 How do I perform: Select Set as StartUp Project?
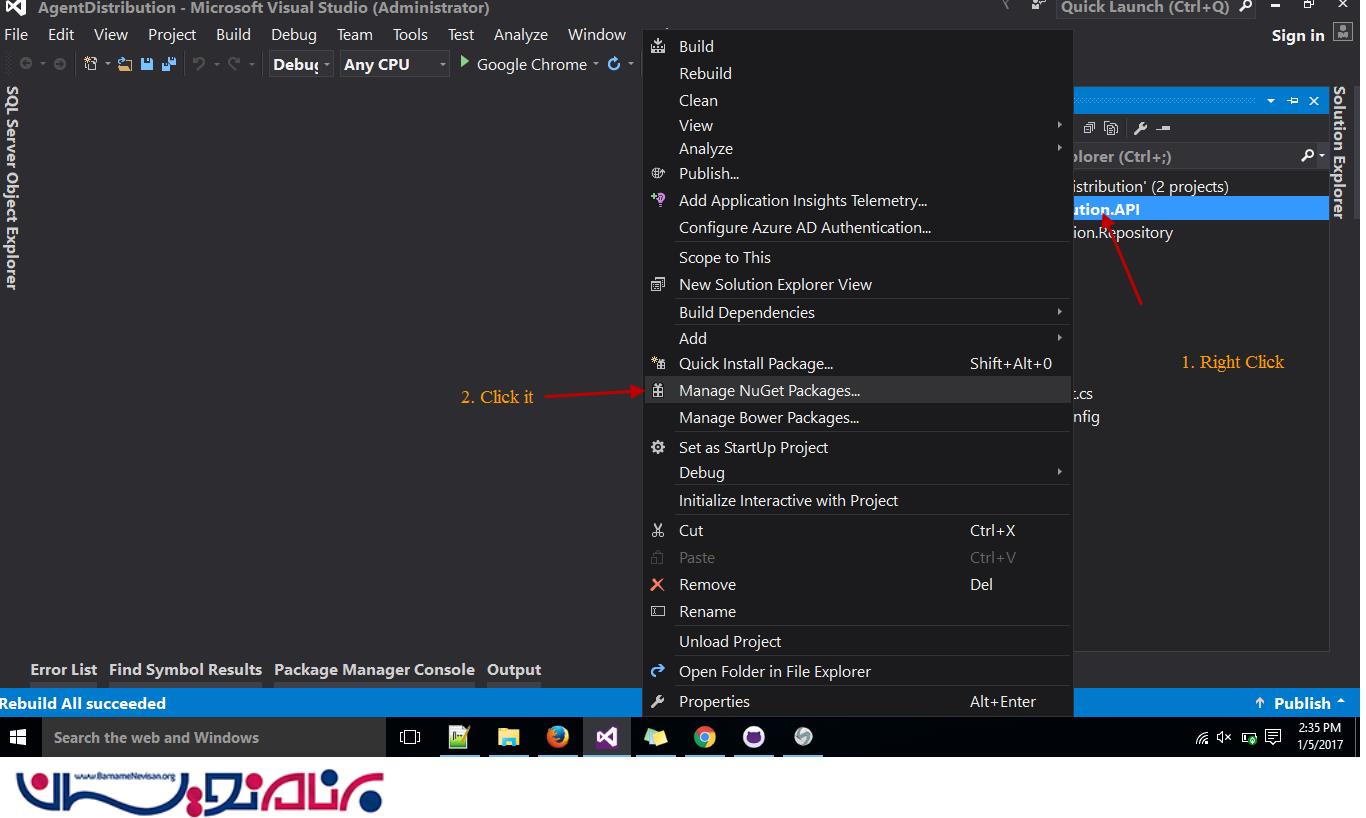858,447
